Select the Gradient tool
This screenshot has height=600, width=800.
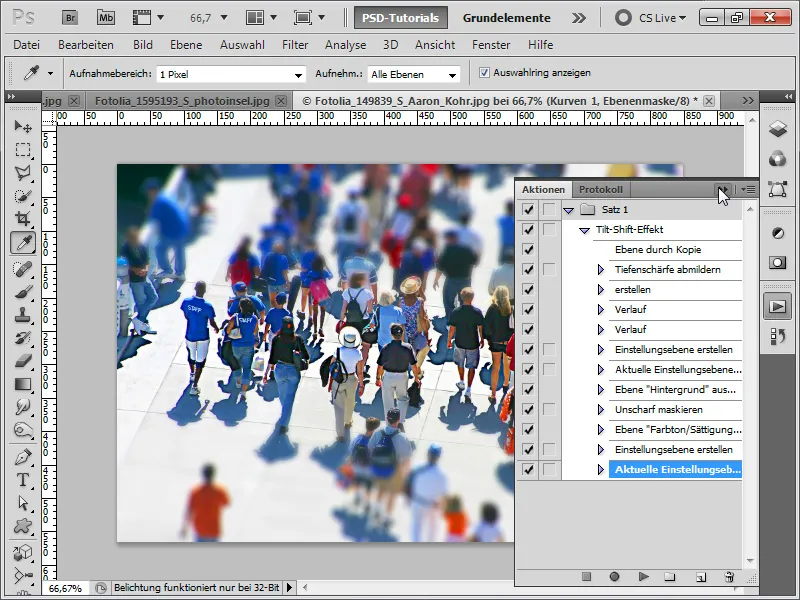[x=23, y=385]
